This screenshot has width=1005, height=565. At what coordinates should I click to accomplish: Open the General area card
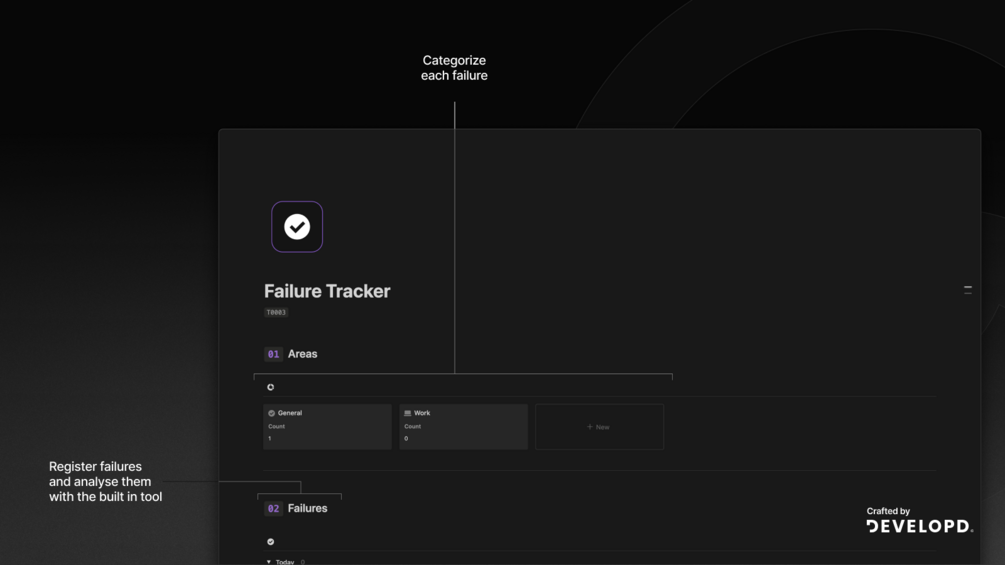327,427
